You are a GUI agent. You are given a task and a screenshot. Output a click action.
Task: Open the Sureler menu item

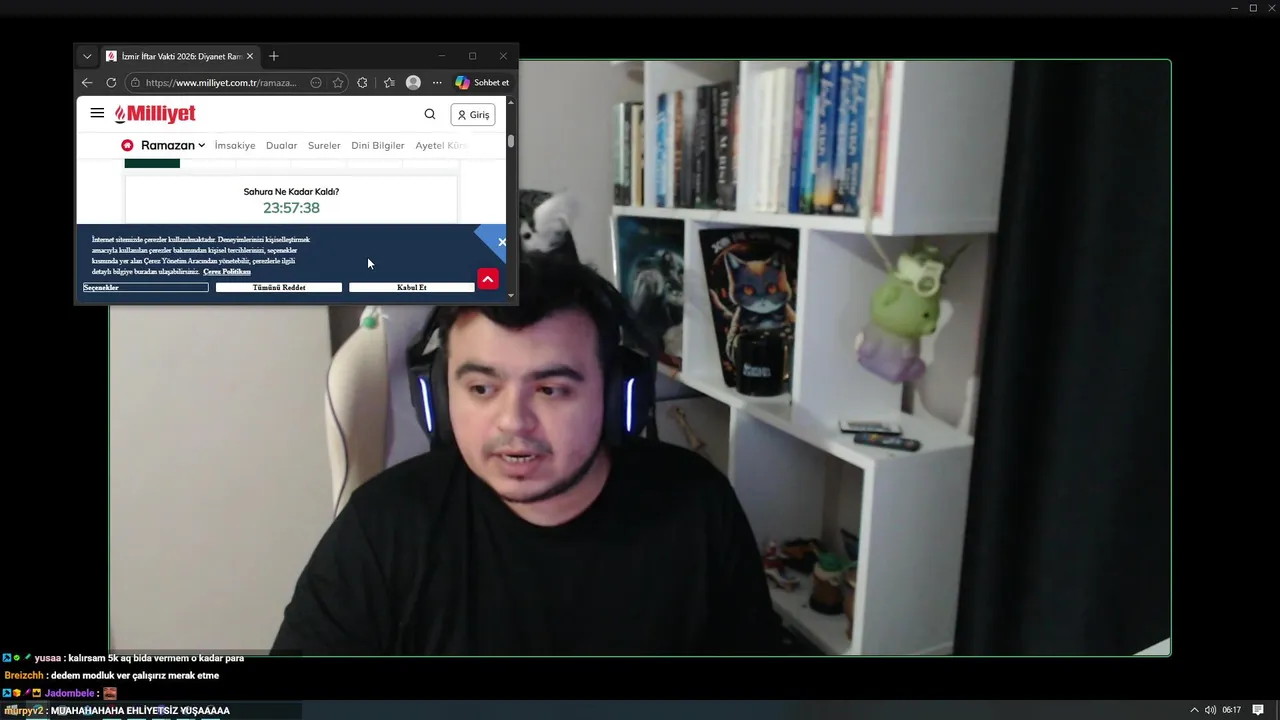click(x=324, y=146)
